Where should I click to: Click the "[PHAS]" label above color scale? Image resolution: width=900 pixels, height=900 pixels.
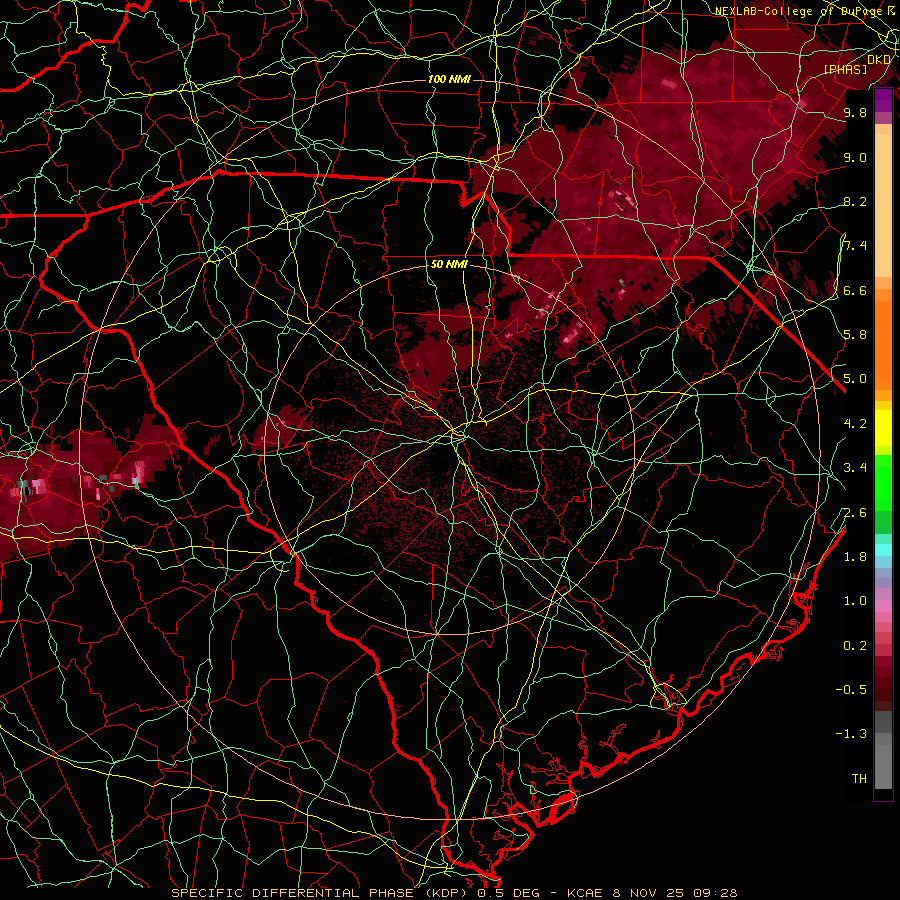(845, 69)
